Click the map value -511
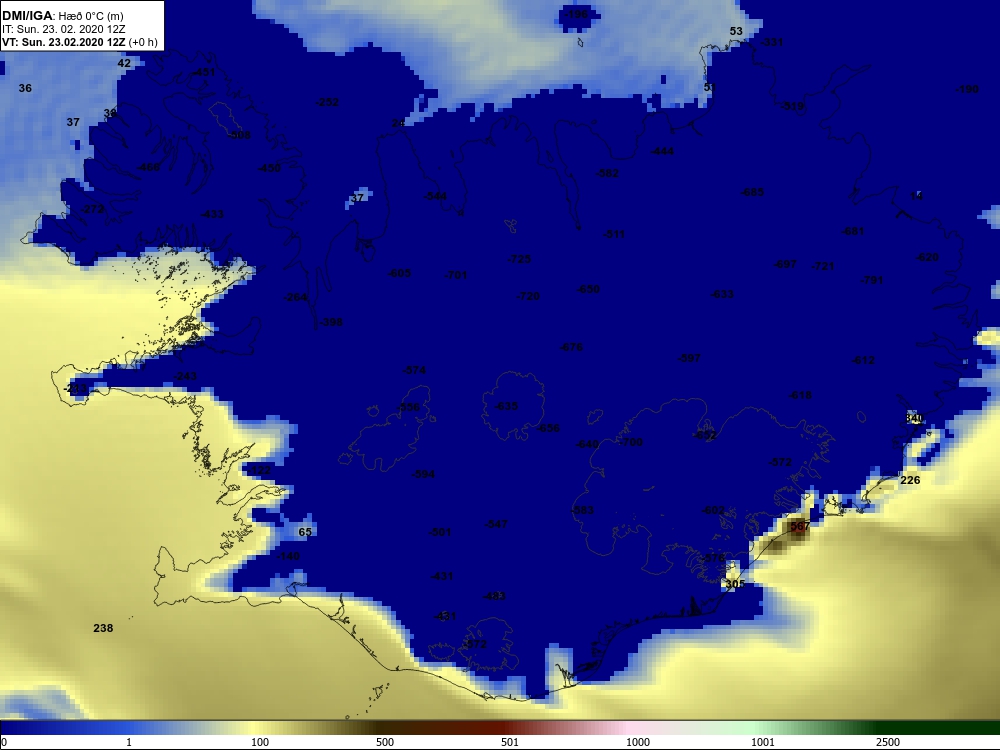1000x750 pixels. [614, 234]
